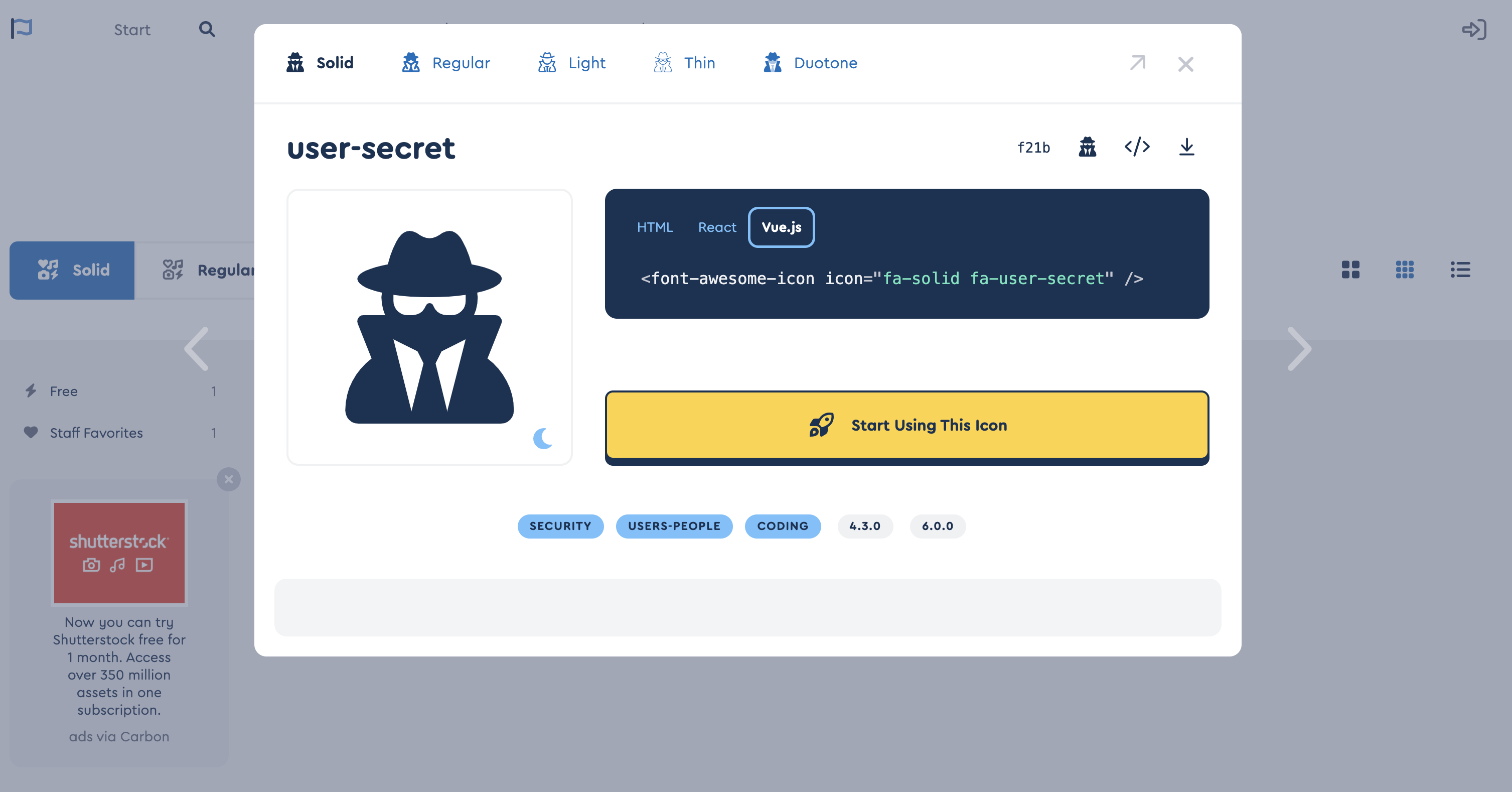
Task: Click the Font Awesome flag logo
Action: tap(22, 28)
